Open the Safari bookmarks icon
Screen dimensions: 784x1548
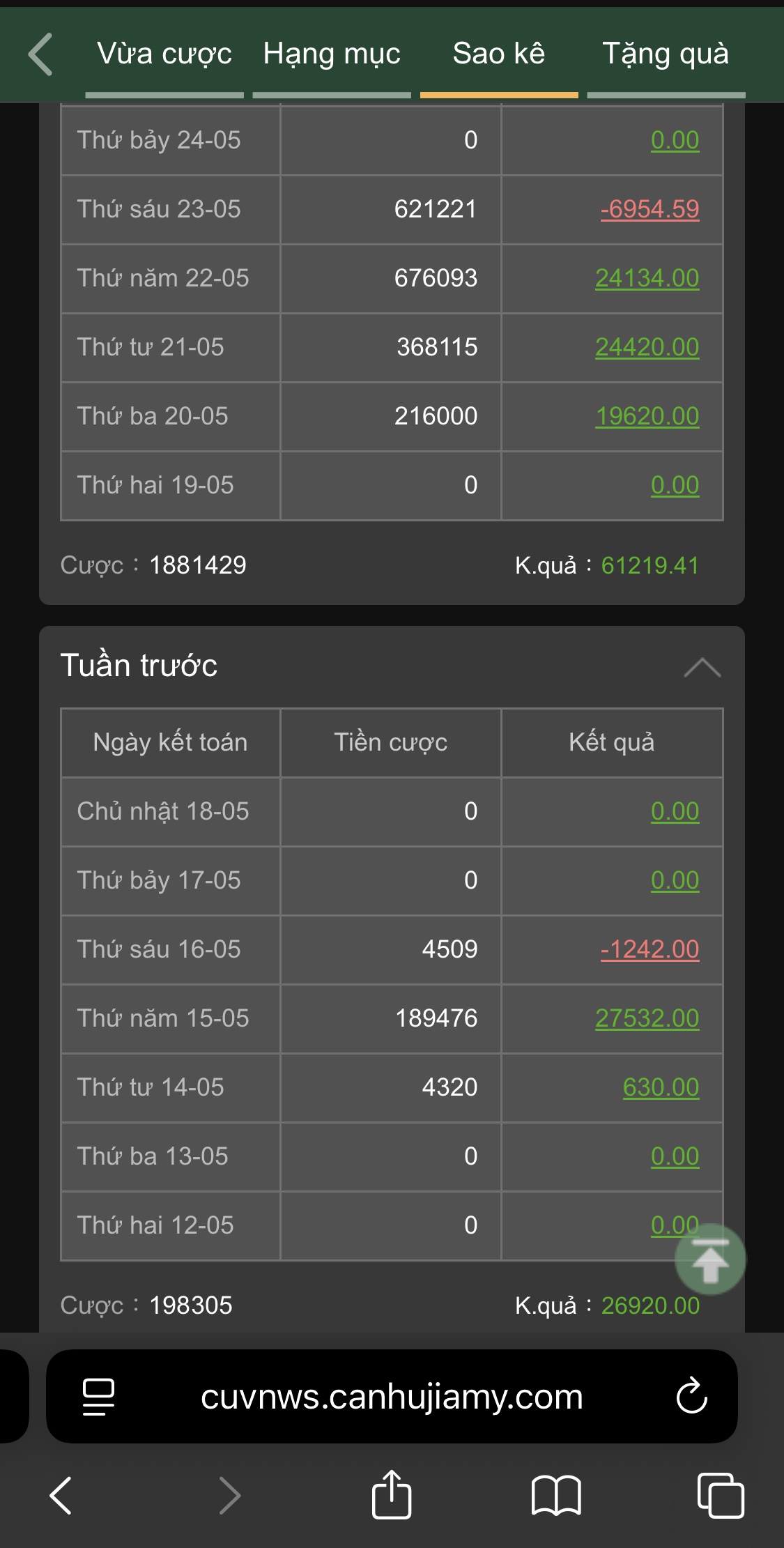click(x=555, y=1496)
